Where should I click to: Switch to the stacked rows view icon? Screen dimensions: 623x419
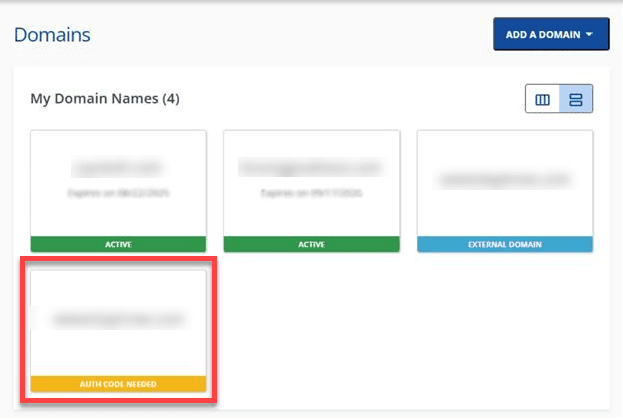(576, 100)
